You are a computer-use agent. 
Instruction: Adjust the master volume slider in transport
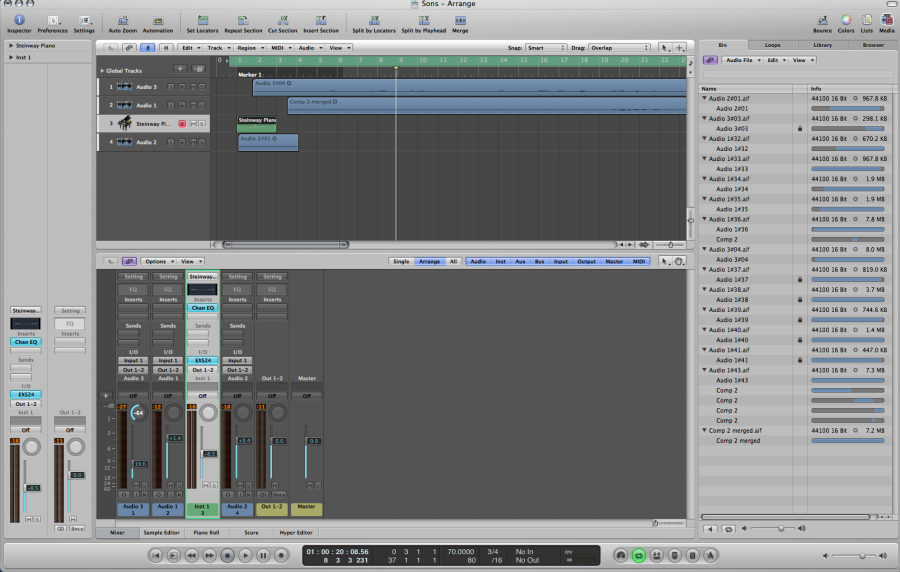[861, 555]
